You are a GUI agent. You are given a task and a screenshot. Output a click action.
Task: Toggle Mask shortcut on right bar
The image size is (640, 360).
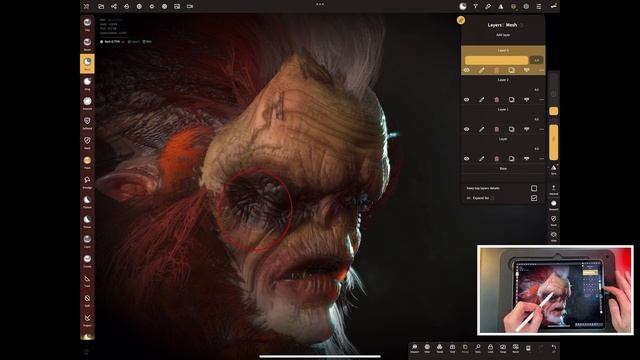553,221
